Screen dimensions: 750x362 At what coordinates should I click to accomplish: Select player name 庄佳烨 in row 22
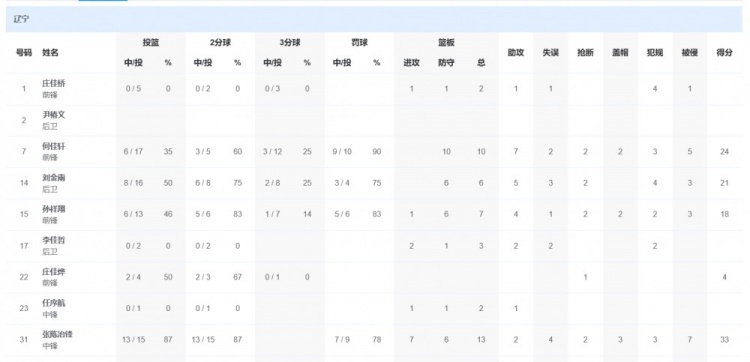point(54,272)
